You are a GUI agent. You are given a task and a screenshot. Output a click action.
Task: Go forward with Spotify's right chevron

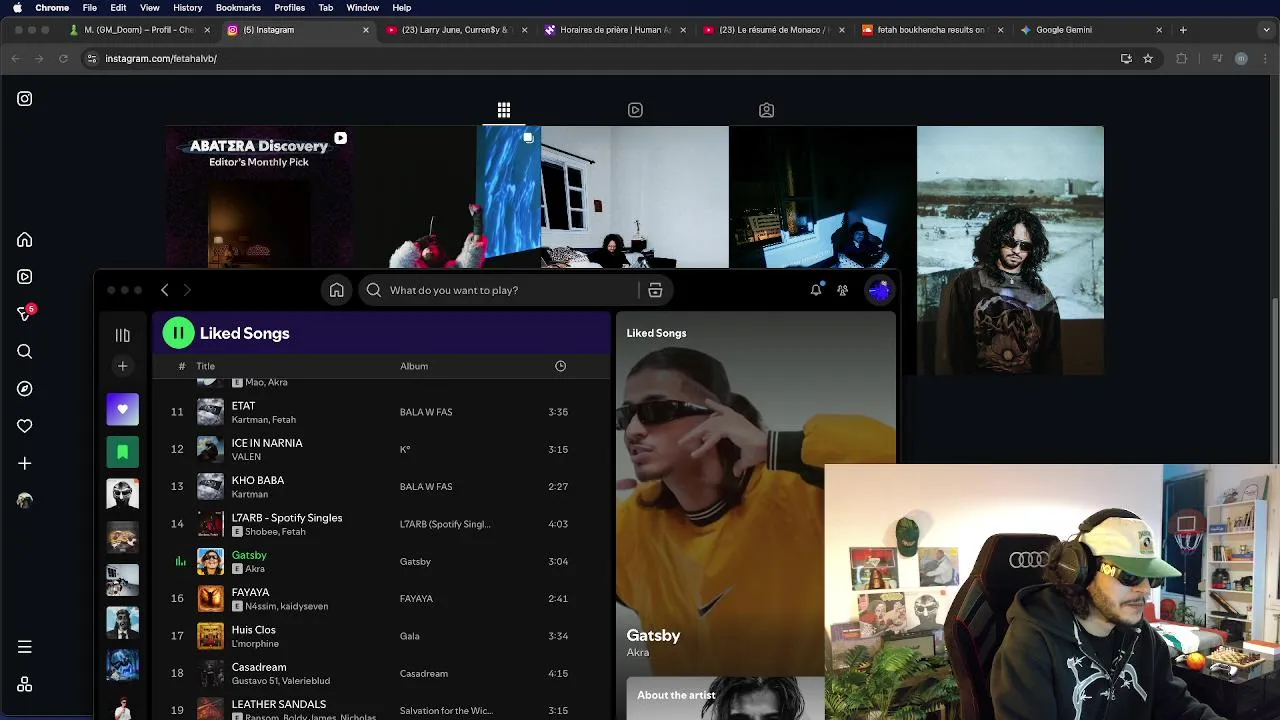pos(187,290)
